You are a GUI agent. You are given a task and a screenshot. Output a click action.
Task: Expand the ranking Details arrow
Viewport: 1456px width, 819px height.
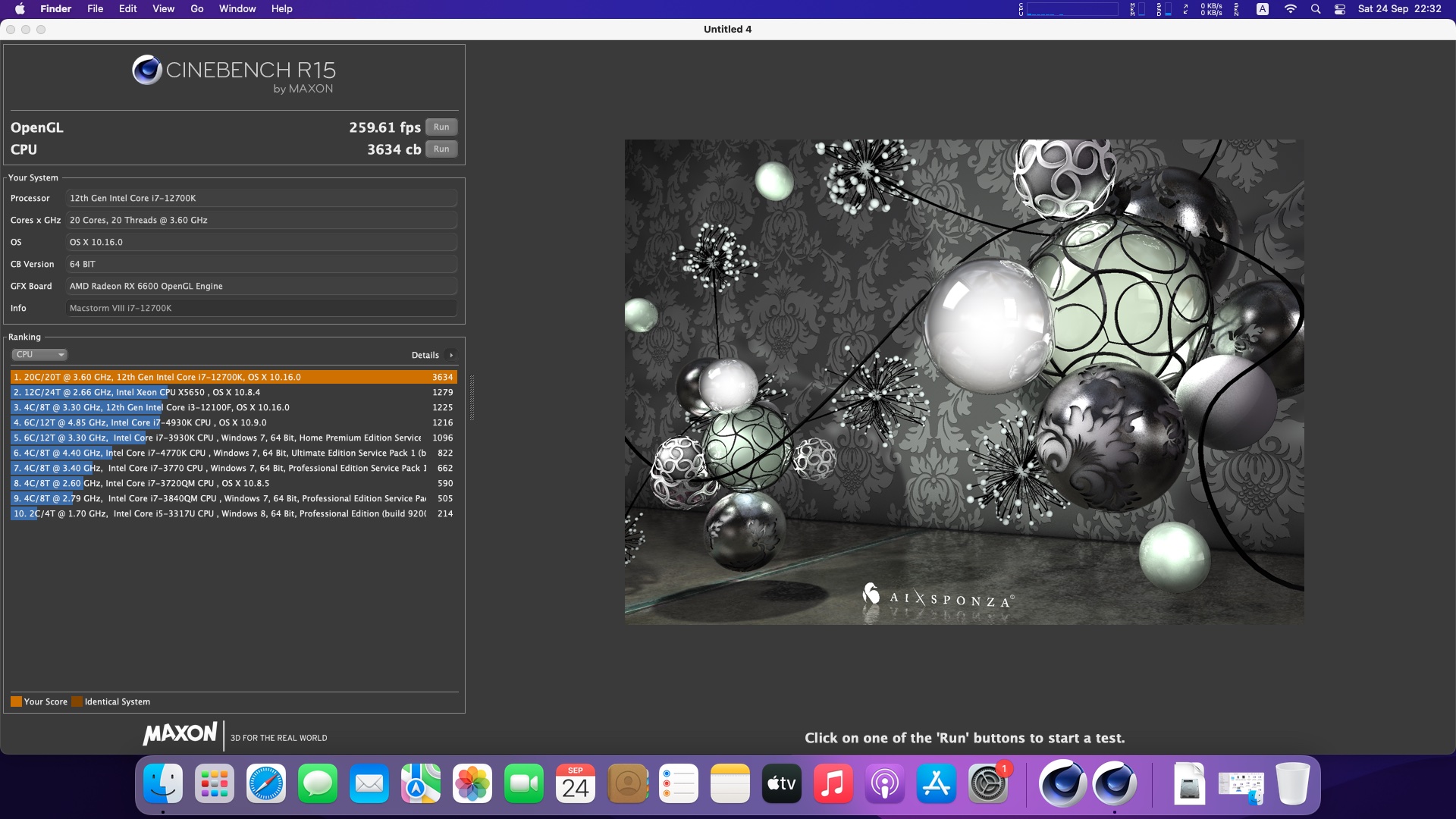[x=451, y=355]
